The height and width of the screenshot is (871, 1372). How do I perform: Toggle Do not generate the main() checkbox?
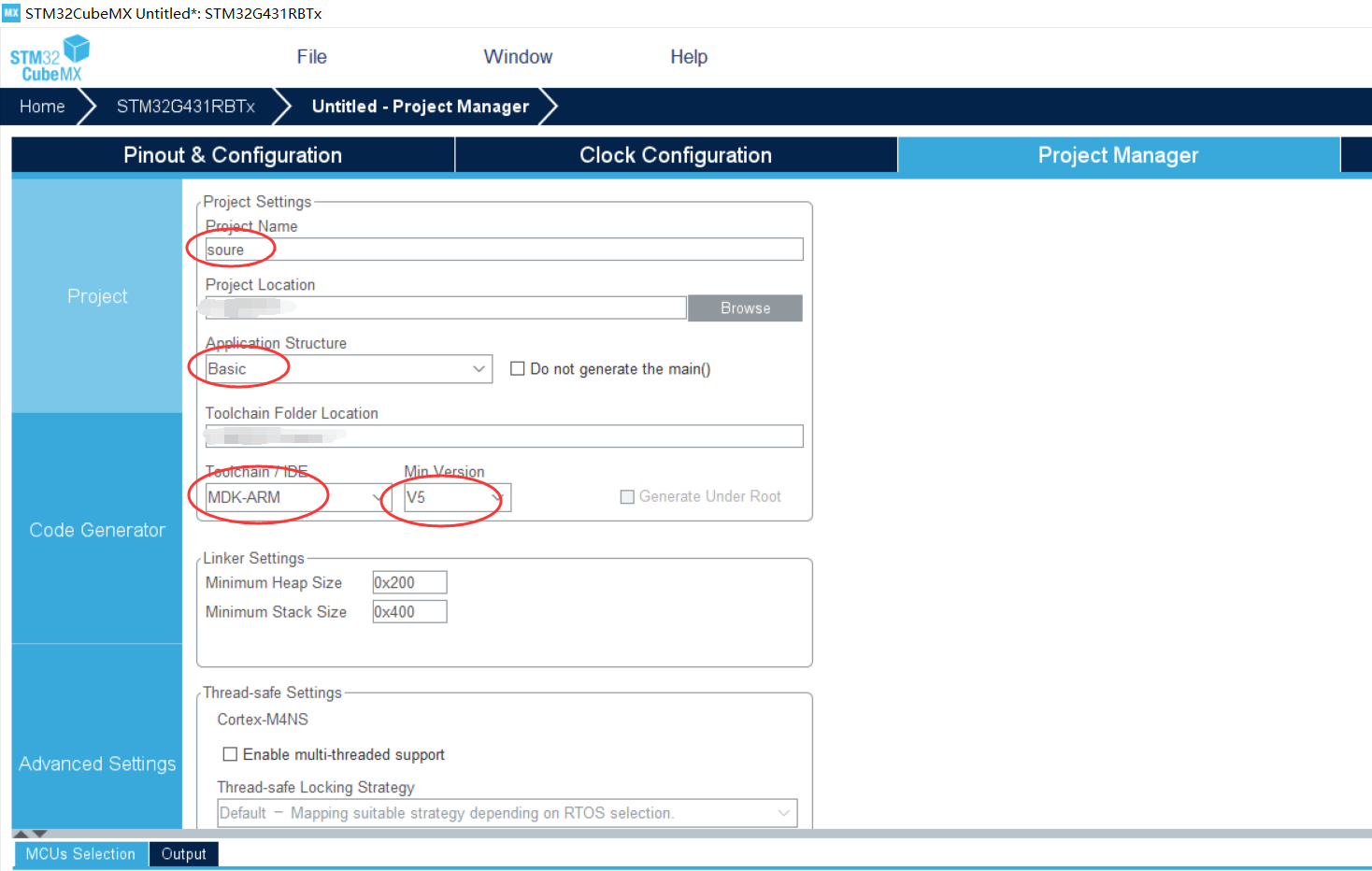click(x=517, y=369)
